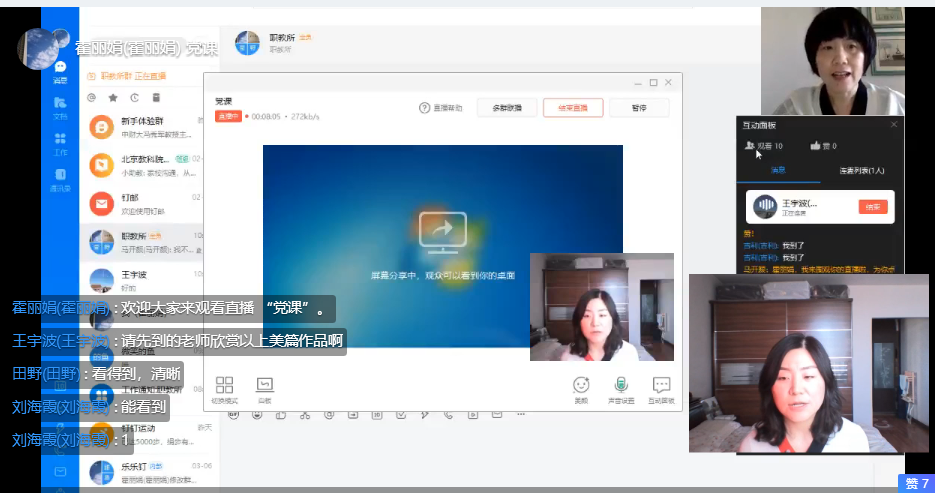The image size is (935, 493).
Task: Open the 工作 Work apps icon in sidebar
Action: point(60,138)
